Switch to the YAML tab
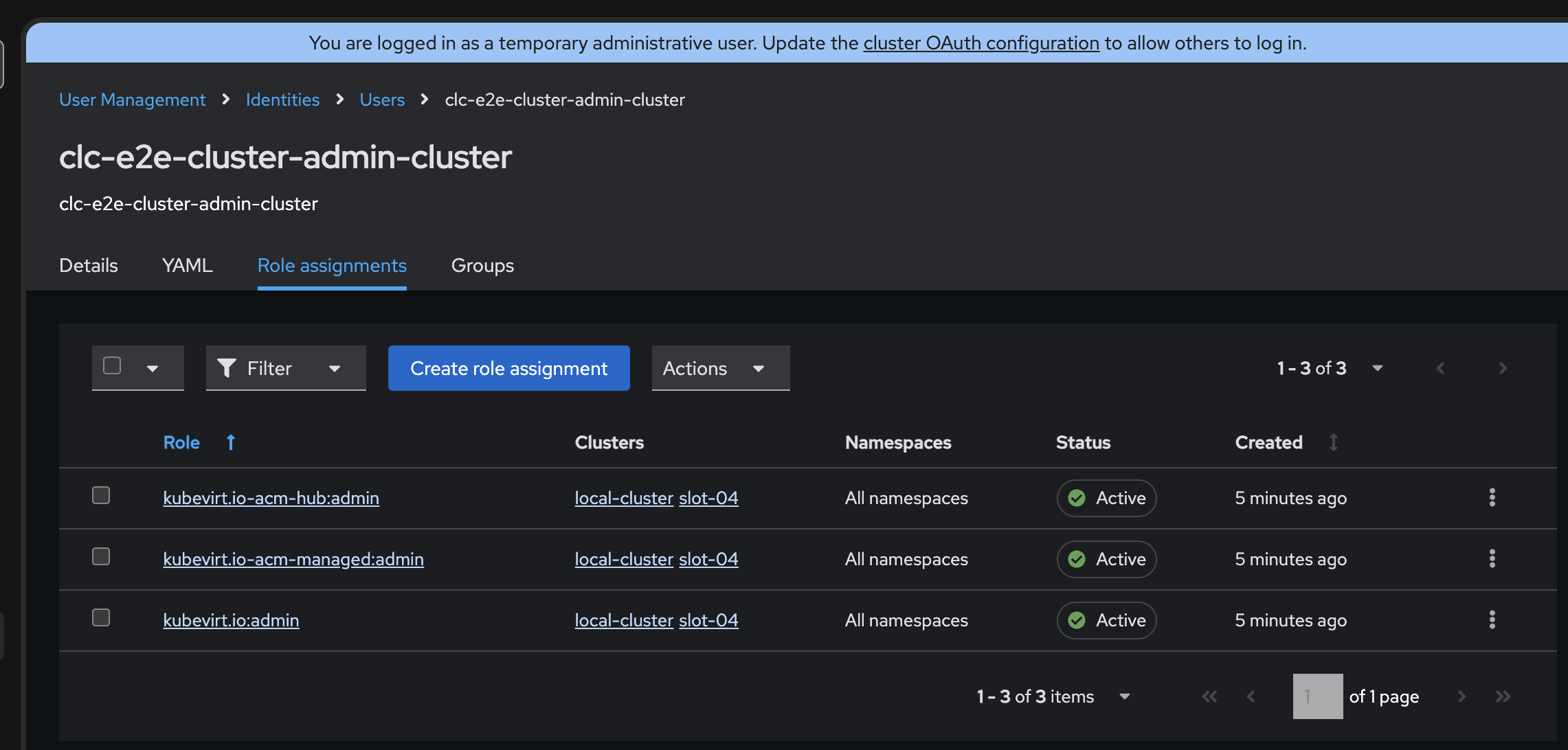The width and height of the screenshot is (1568, 750). (x=187, y=265)
